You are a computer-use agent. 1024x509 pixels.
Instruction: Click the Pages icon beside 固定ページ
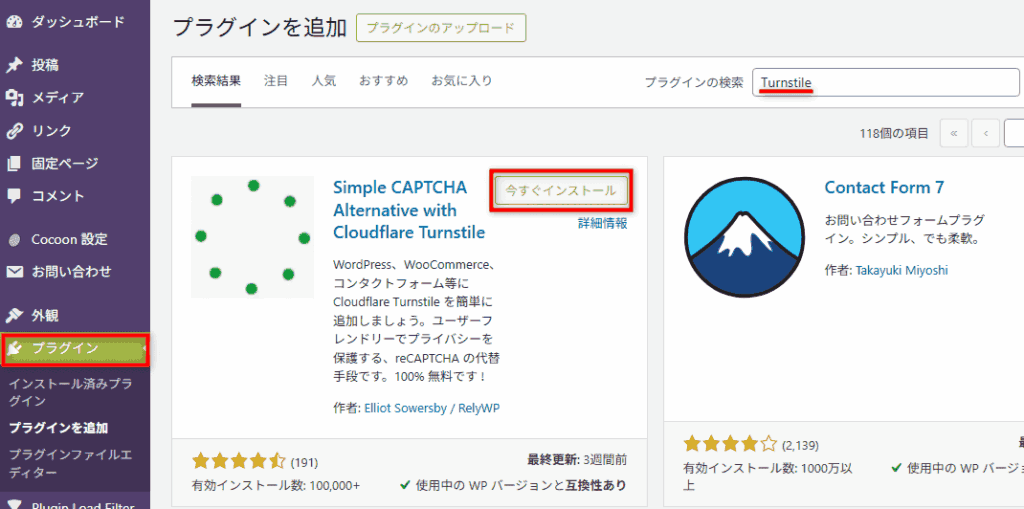(14, 164)
